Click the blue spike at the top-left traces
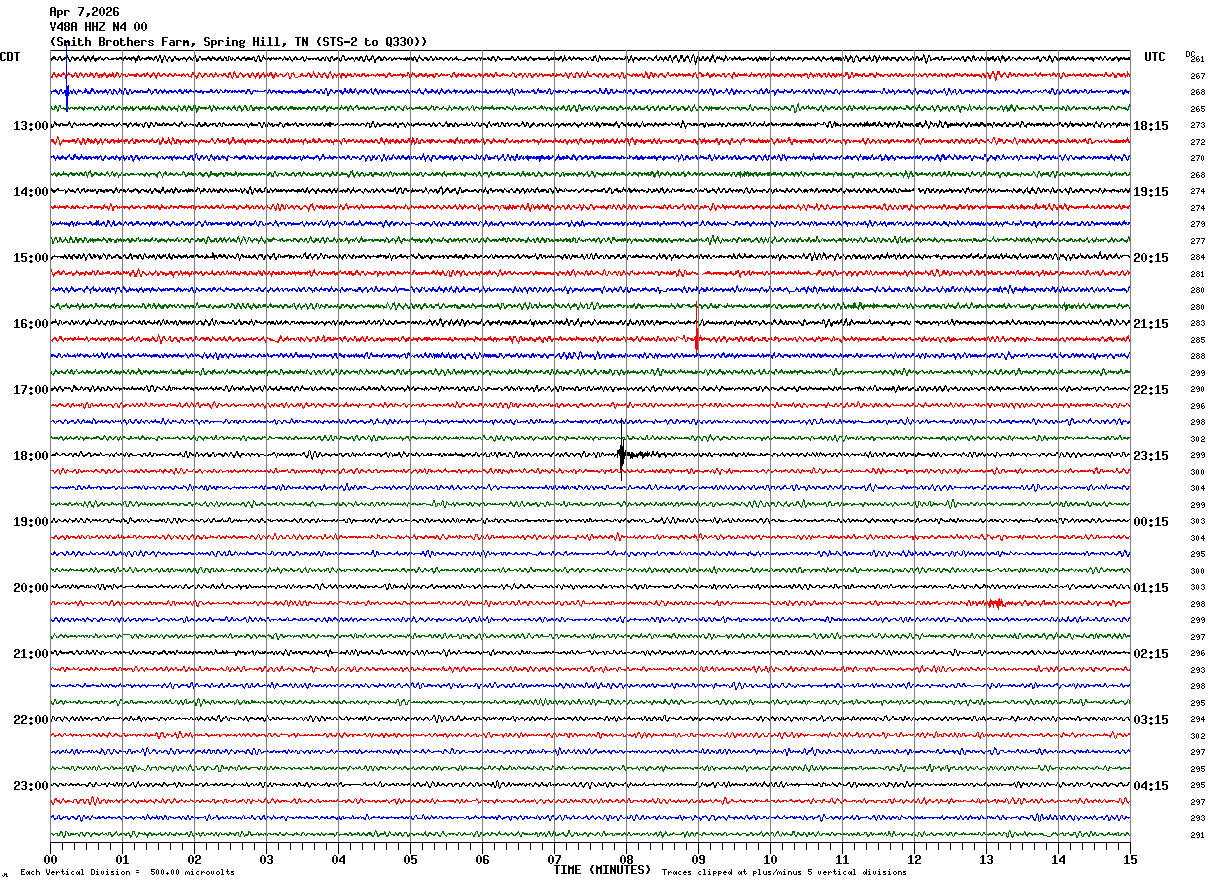This screenshot has width=1210, height=886. pos(66,78)
